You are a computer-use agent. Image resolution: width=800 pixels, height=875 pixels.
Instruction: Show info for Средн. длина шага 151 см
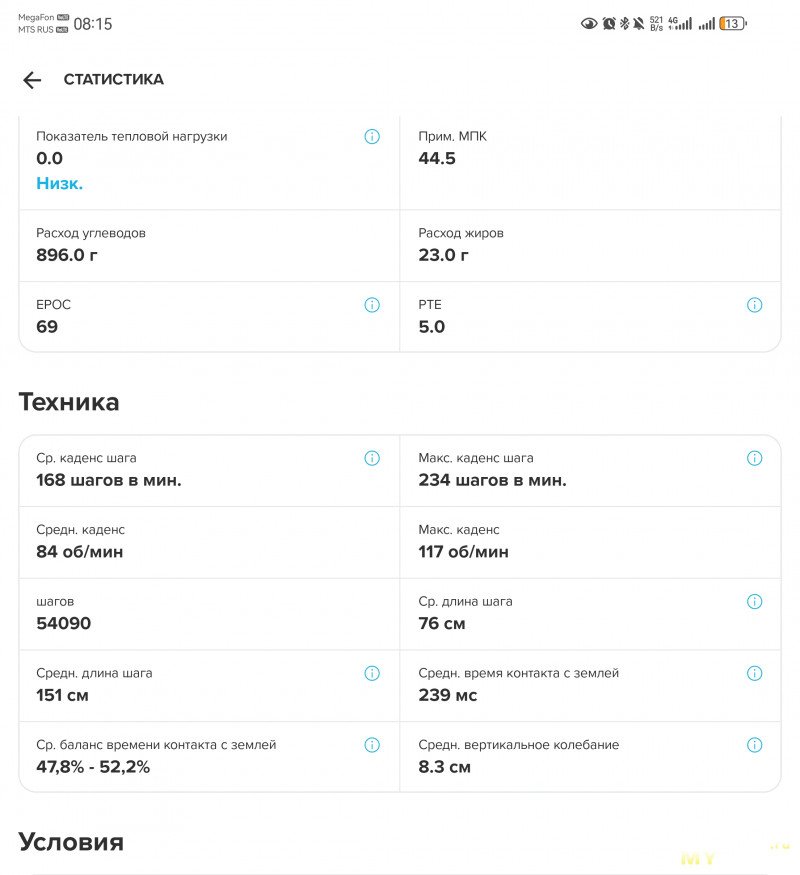[372, 674]
